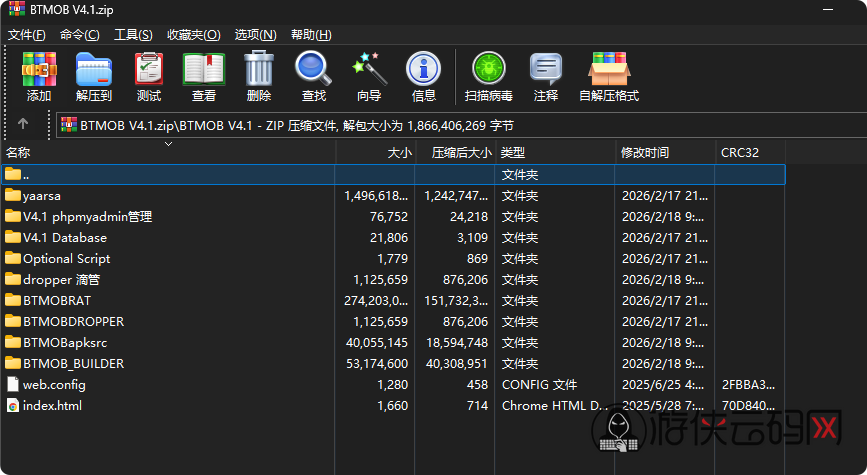The width and height of the screenshot is (867, 475).
Task: Click the 注释 (Comment) icon
Action: (x=546, y=76)
